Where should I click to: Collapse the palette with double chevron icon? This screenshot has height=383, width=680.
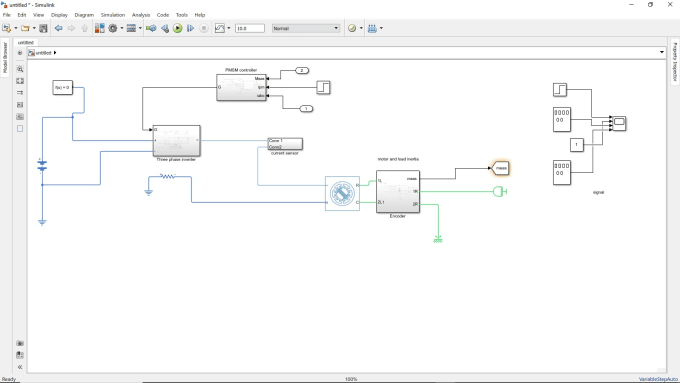click(x=20, y=367)
